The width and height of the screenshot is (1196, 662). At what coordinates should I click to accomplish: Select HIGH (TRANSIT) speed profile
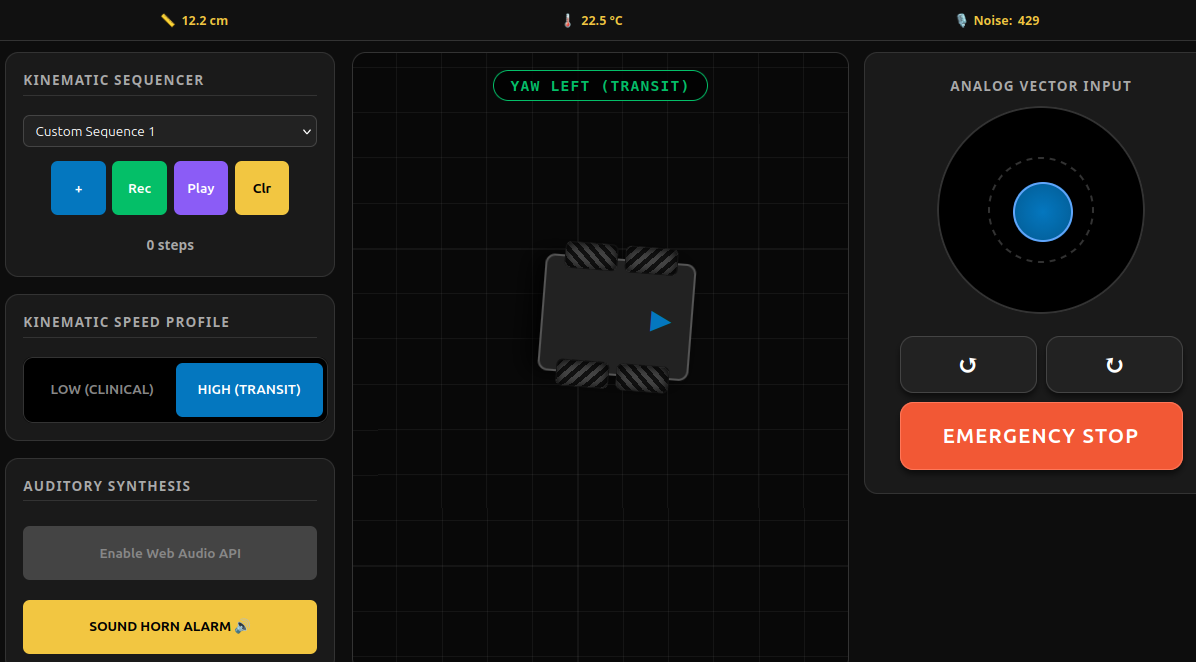249,390
